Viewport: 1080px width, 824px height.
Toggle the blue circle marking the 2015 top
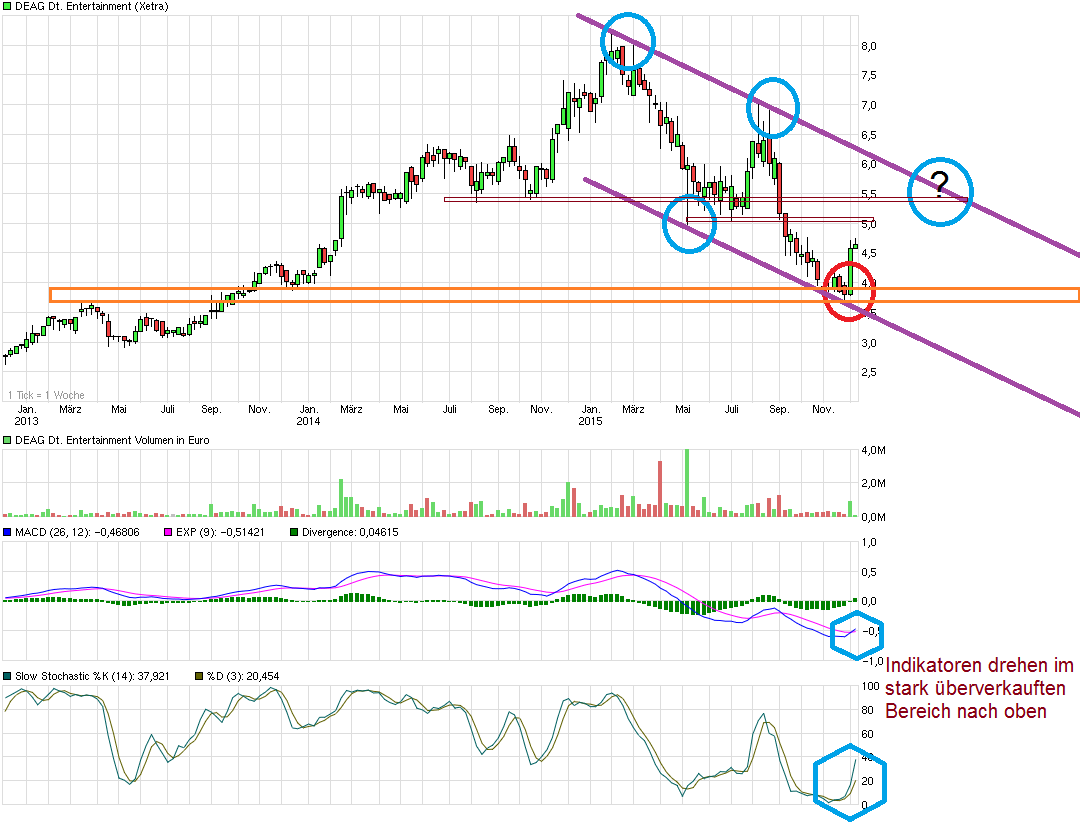[628, 40]
